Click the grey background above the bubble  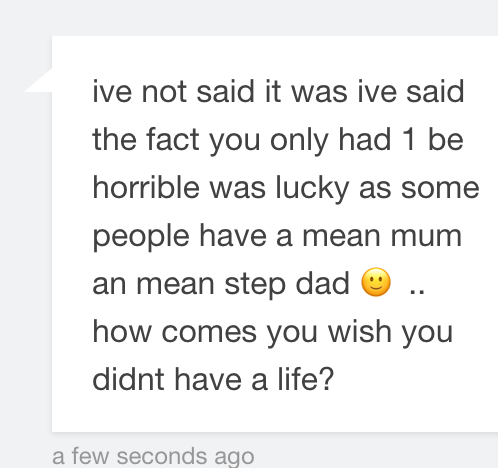coord(249,17)
